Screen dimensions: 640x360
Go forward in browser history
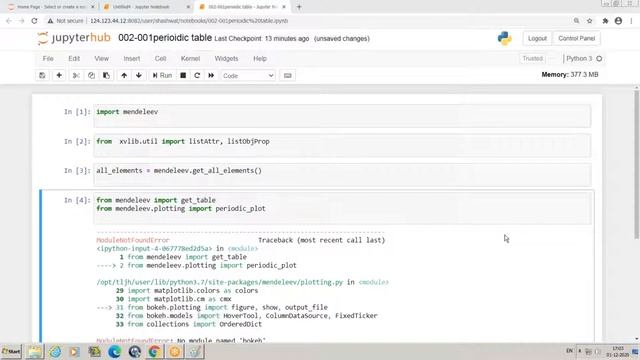point(21,21)
